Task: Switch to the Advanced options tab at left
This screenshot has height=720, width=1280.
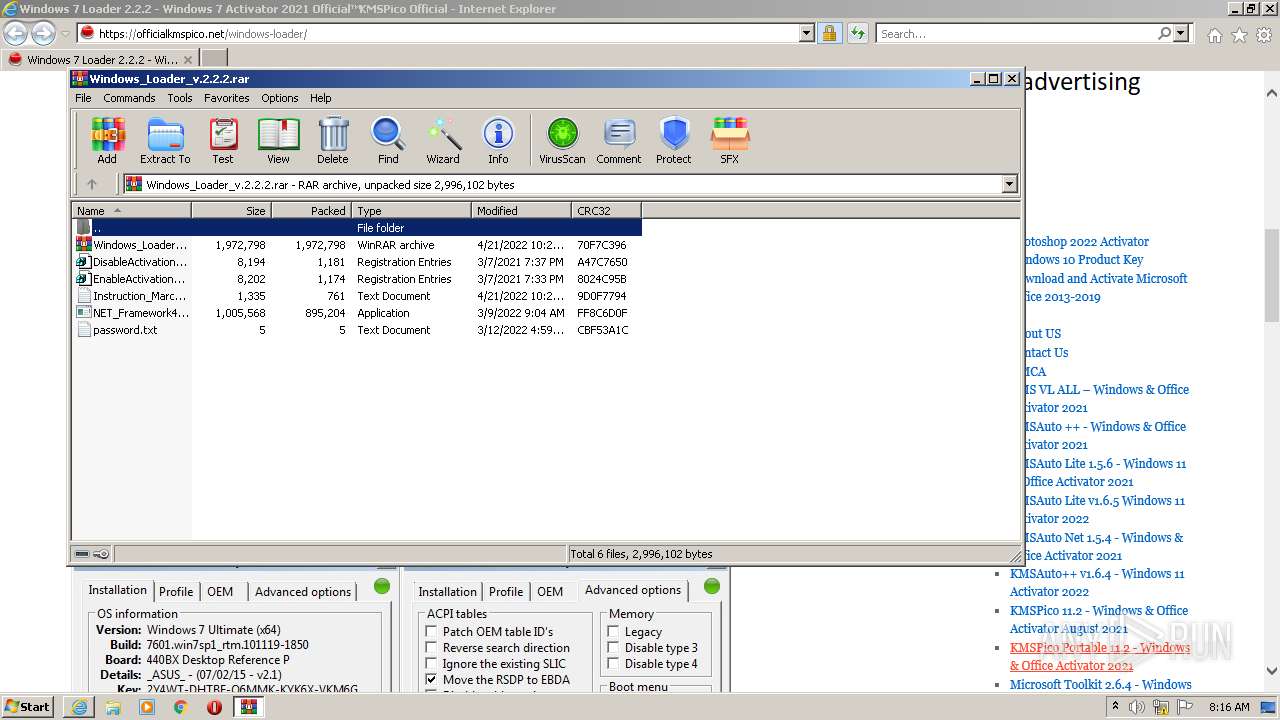Action: [x=303, y=591]
